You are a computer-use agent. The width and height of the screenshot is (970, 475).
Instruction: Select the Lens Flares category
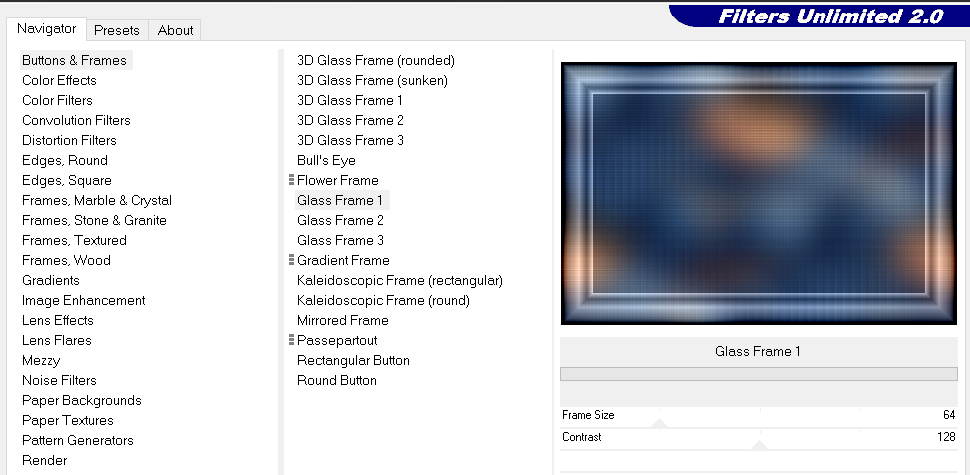tap(56, 340)
